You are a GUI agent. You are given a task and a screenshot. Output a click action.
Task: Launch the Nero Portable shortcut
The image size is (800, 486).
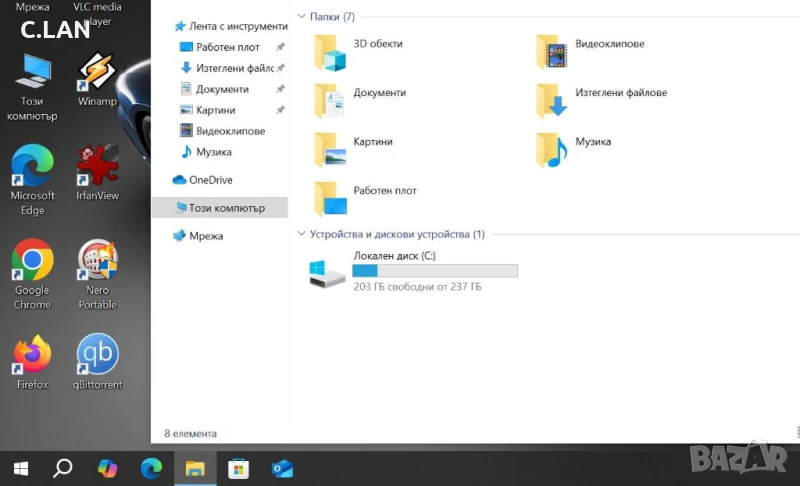click(97, 262)
